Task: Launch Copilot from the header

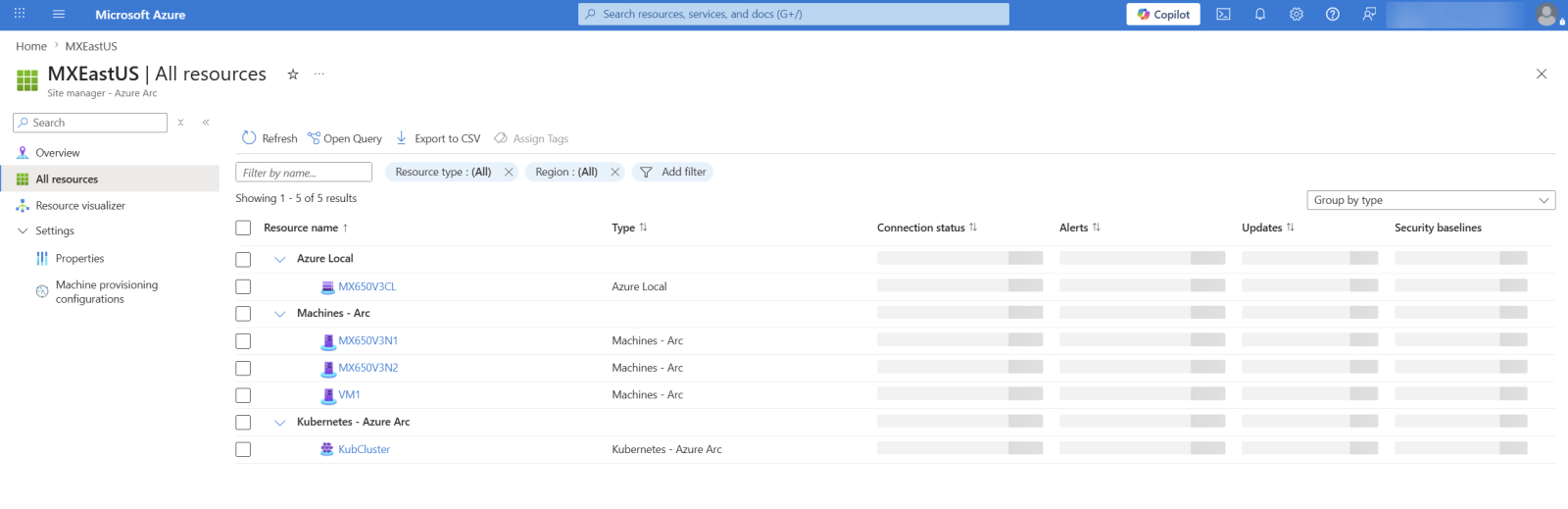Action: (x=1163, y=14)
